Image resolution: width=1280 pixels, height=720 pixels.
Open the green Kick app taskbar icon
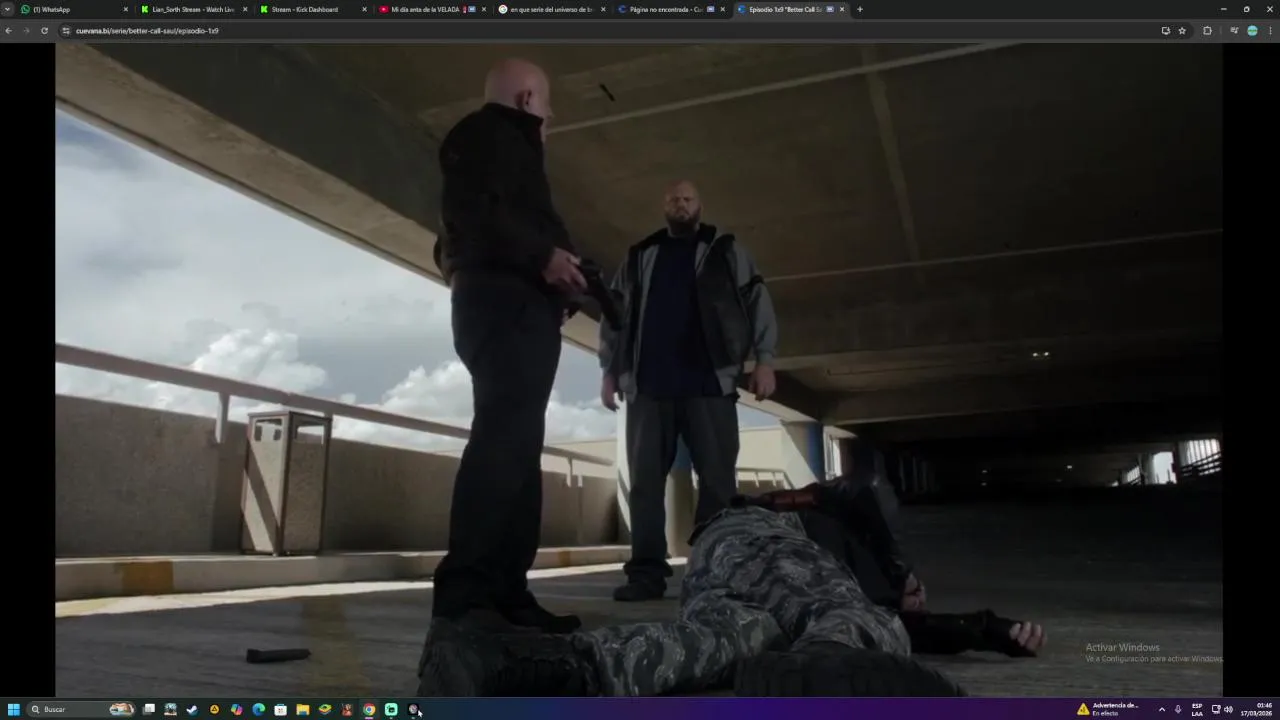391,709
